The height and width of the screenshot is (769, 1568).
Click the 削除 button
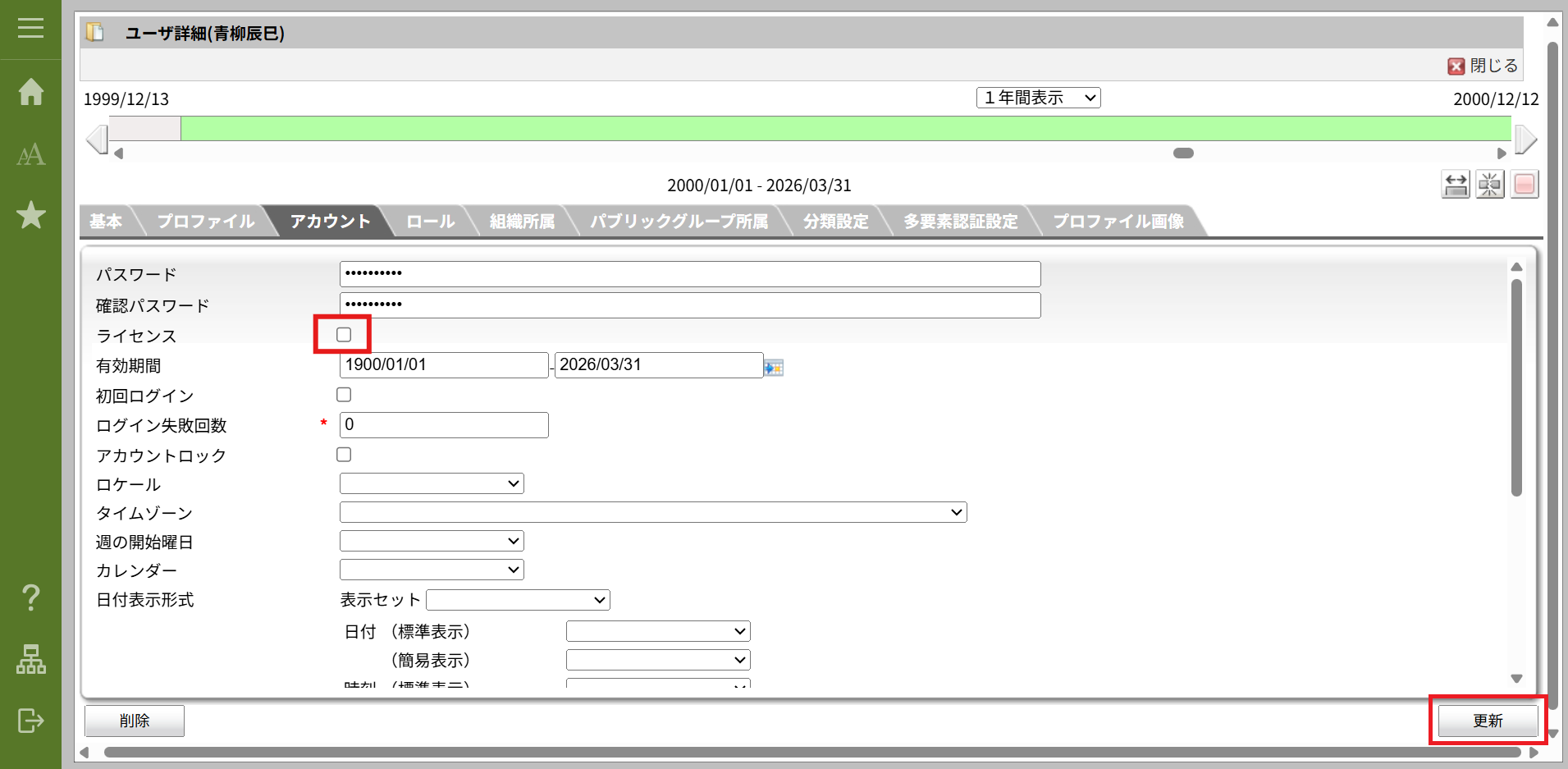[135, 721]
